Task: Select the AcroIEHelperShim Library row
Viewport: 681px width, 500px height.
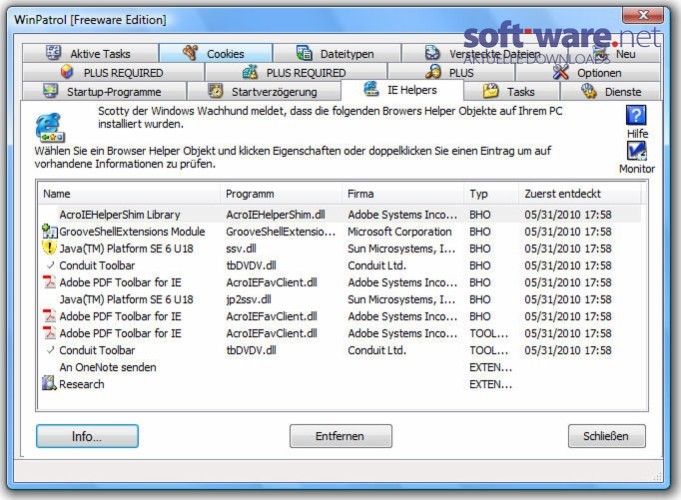Action: click(x=340, y=215)
